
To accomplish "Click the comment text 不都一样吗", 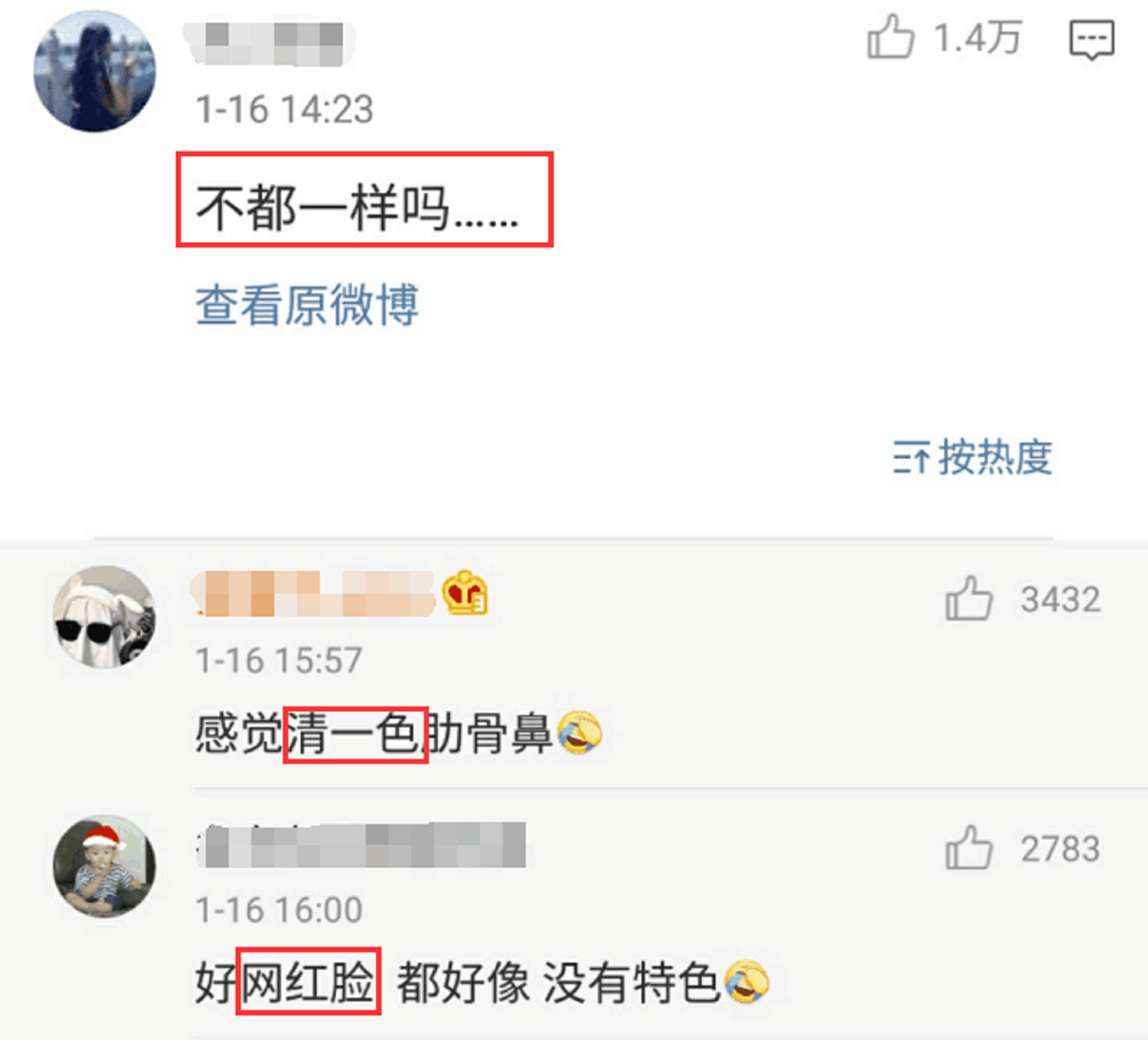I will pyautogui.click(x=357, y=207).
